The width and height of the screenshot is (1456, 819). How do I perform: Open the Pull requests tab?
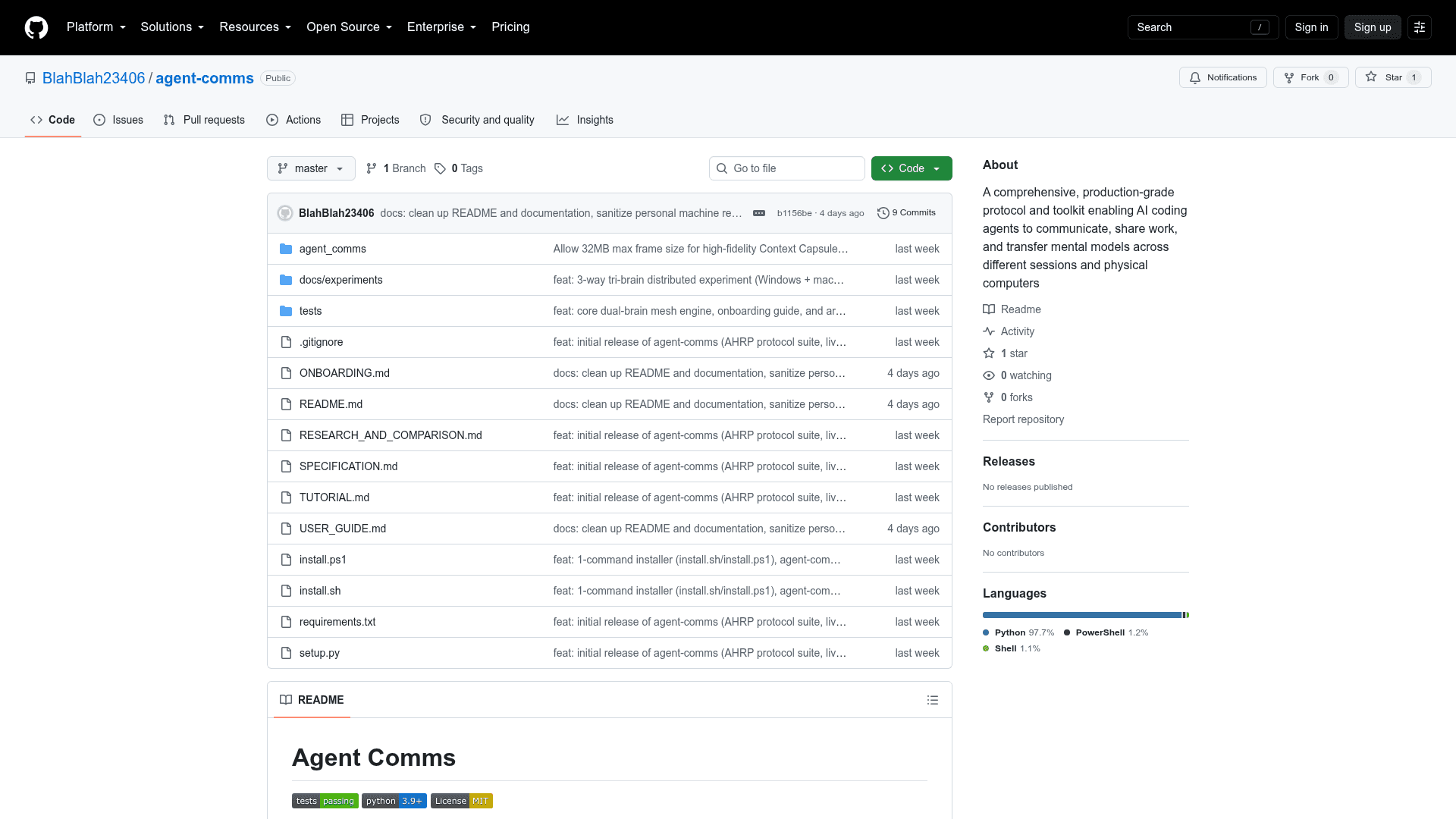point(204,120)
